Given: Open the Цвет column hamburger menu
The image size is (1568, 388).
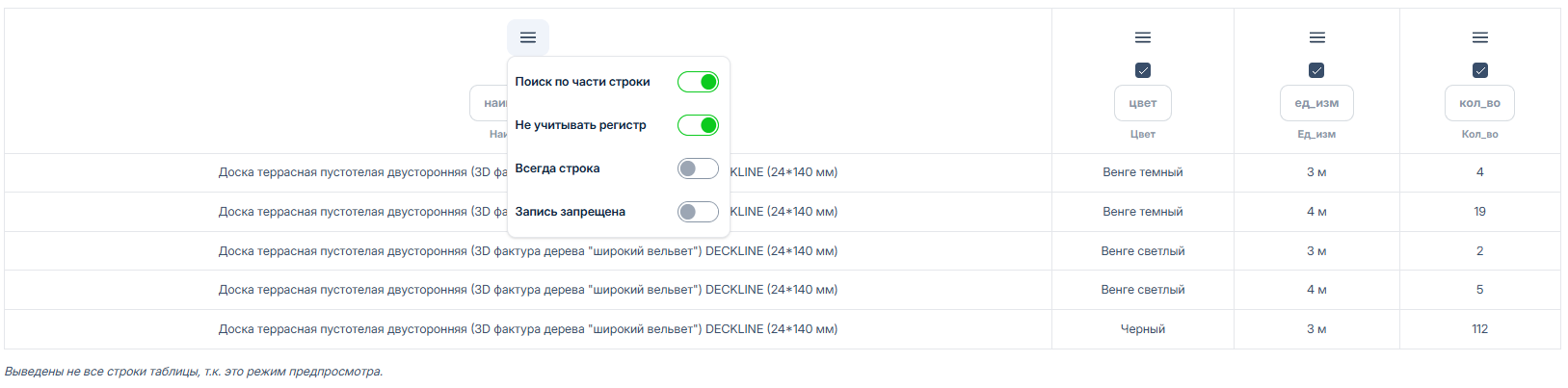Looking at the screenshot, I should coord(1143,38).
